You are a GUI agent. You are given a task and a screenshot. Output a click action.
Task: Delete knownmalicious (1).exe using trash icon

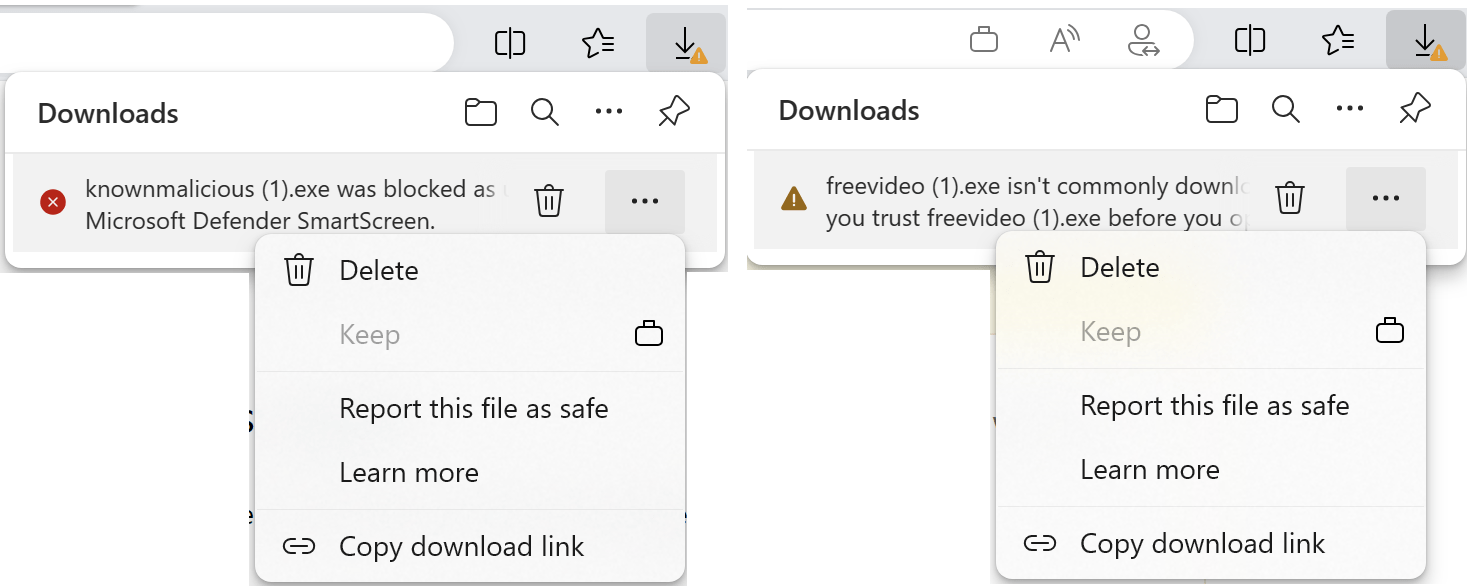click(548, 201)
